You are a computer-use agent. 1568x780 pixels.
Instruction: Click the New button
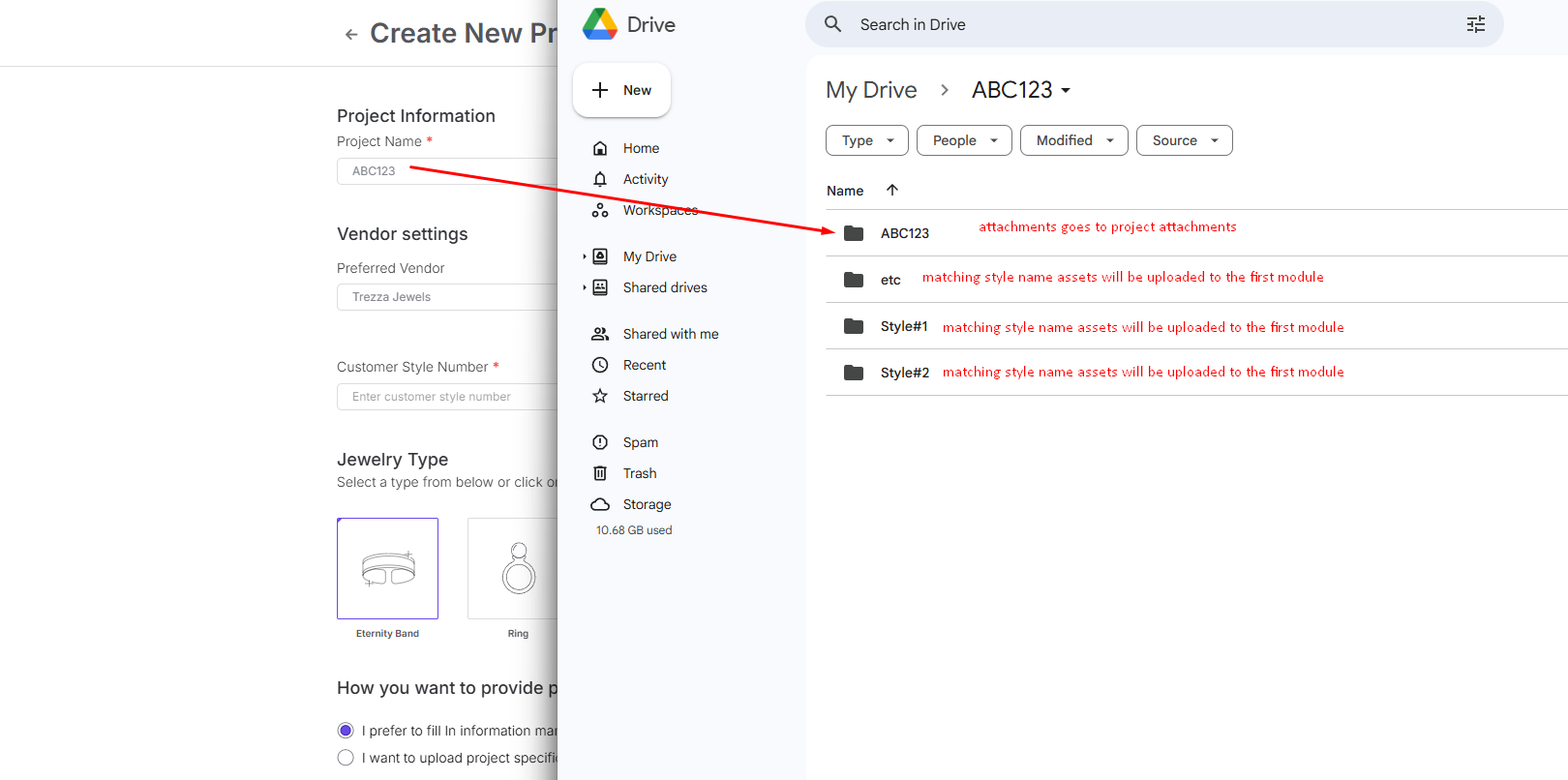[x=621, y=90]
